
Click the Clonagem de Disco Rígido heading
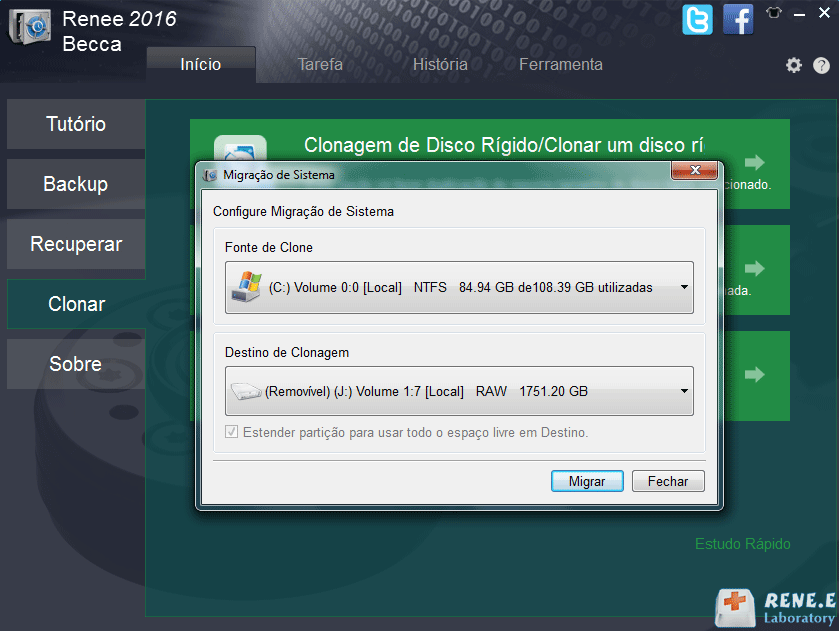504,145
